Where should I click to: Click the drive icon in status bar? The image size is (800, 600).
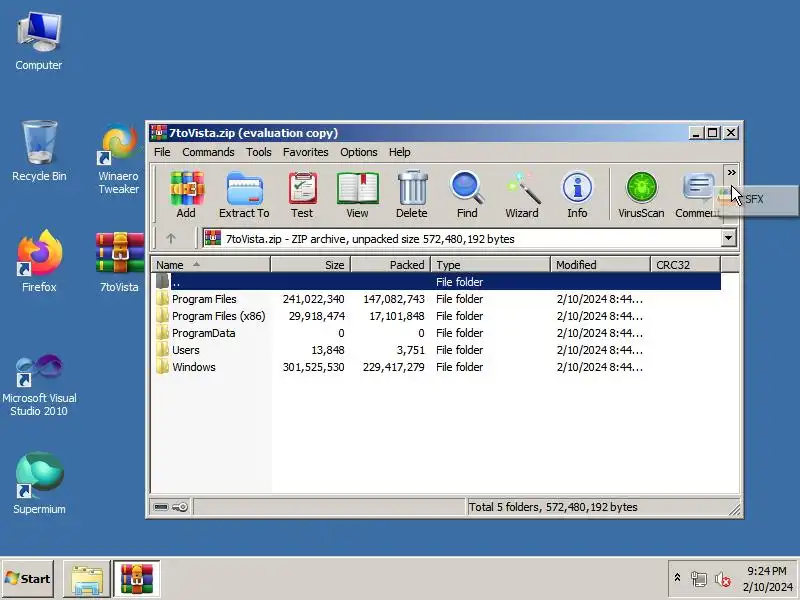161,507
